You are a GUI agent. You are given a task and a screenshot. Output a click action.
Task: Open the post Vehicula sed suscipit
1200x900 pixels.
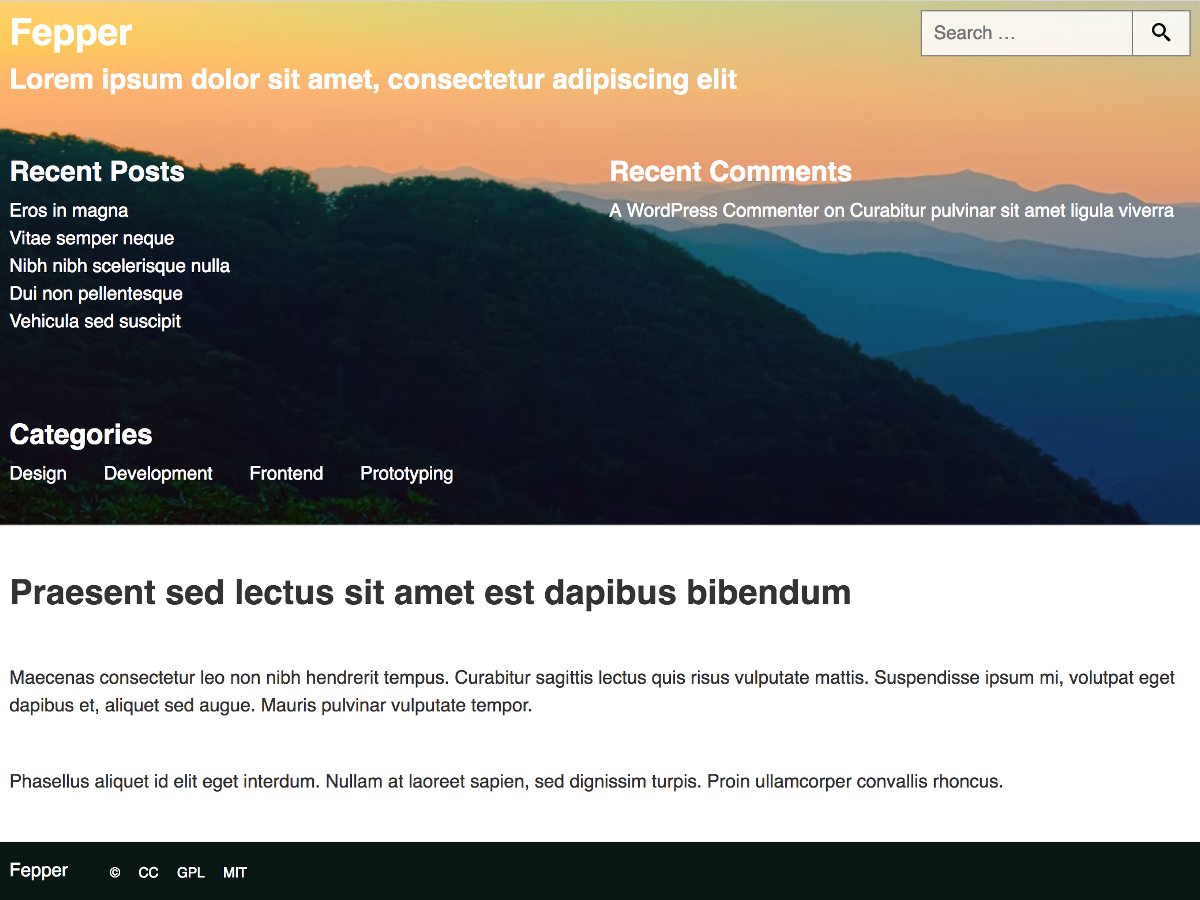[x=95, y=321]
